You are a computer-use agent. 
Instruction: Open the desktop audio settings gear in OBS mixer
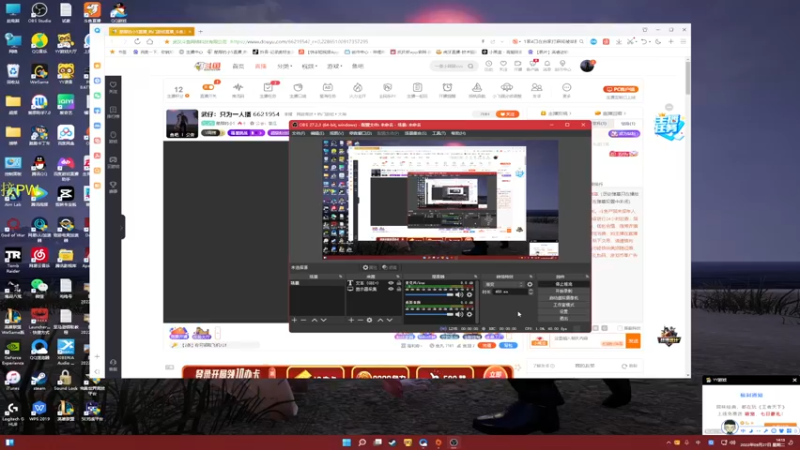[x=469, y=314]
